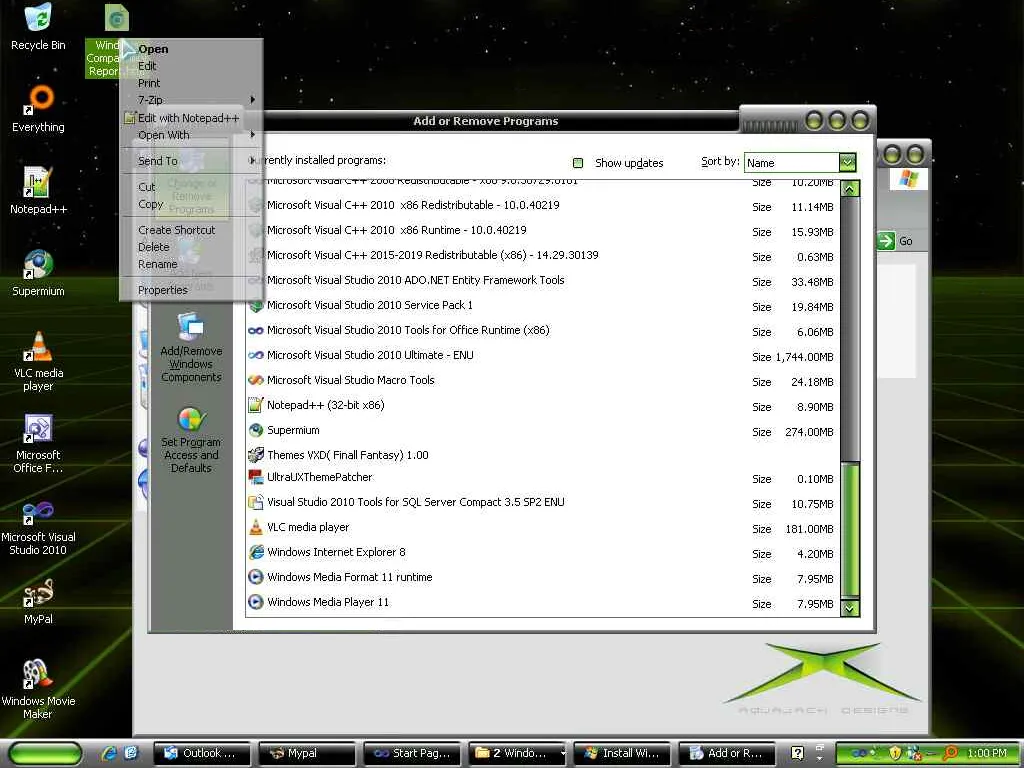Select Microsoft Visual C++ 2010 x86 Redistributable row
1024x768 pixels.
pyautogui.click(x=542, y=205)
